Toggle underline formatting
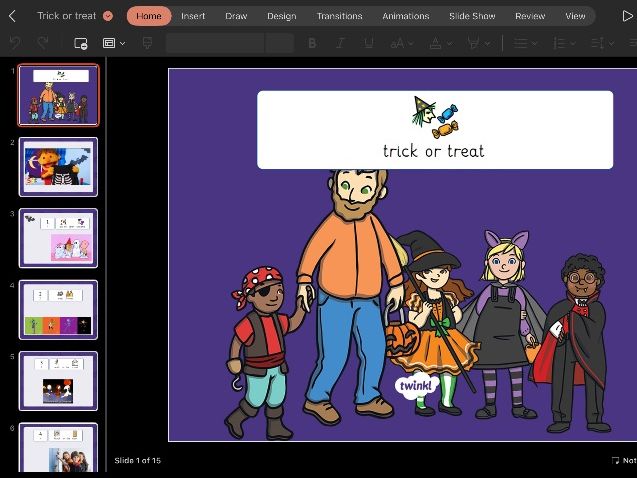This screenshot has height=478, width=637. coord(369,43)
